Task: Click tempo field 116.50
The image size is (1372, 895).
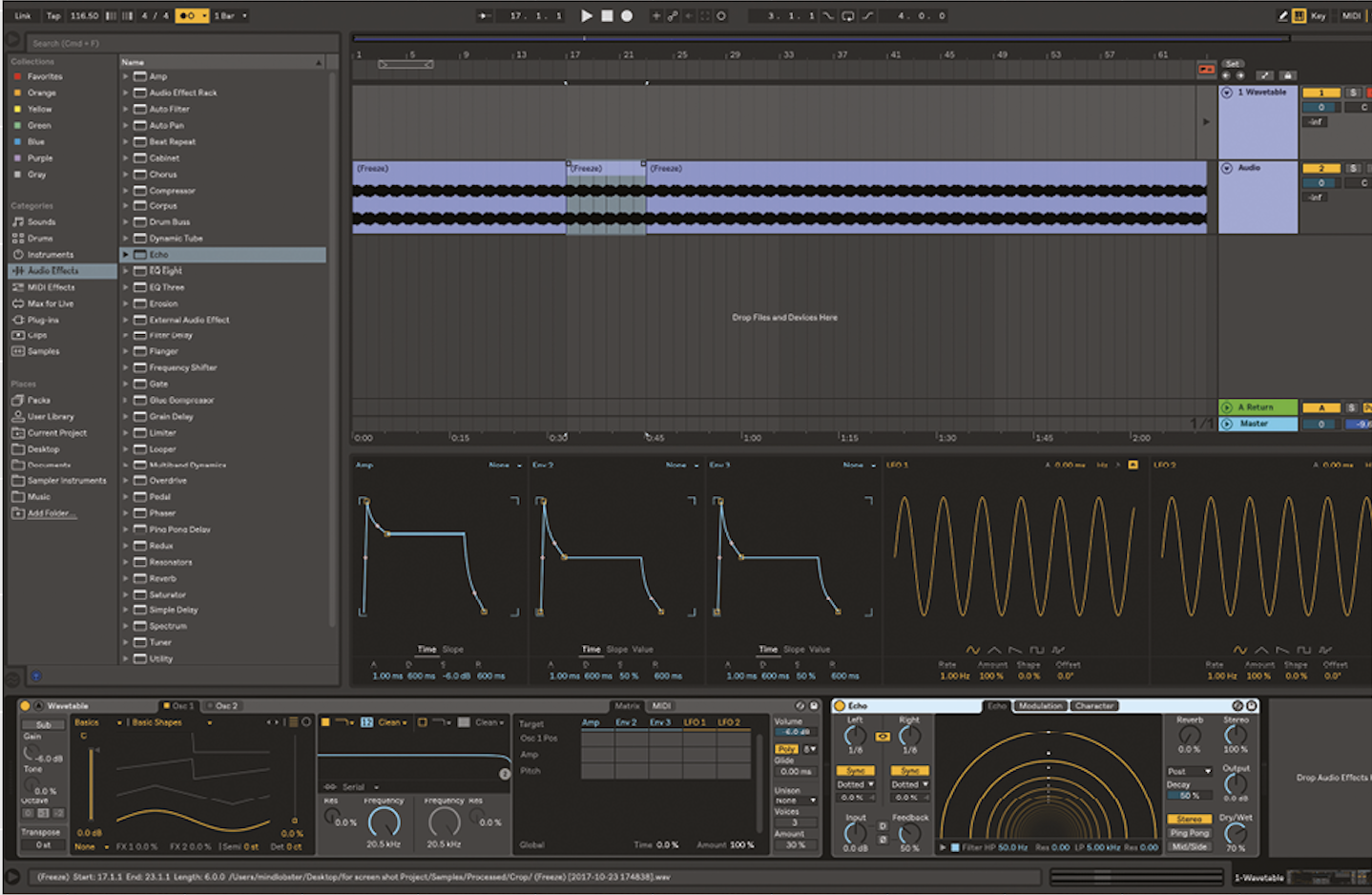Action: click(84, 15)
